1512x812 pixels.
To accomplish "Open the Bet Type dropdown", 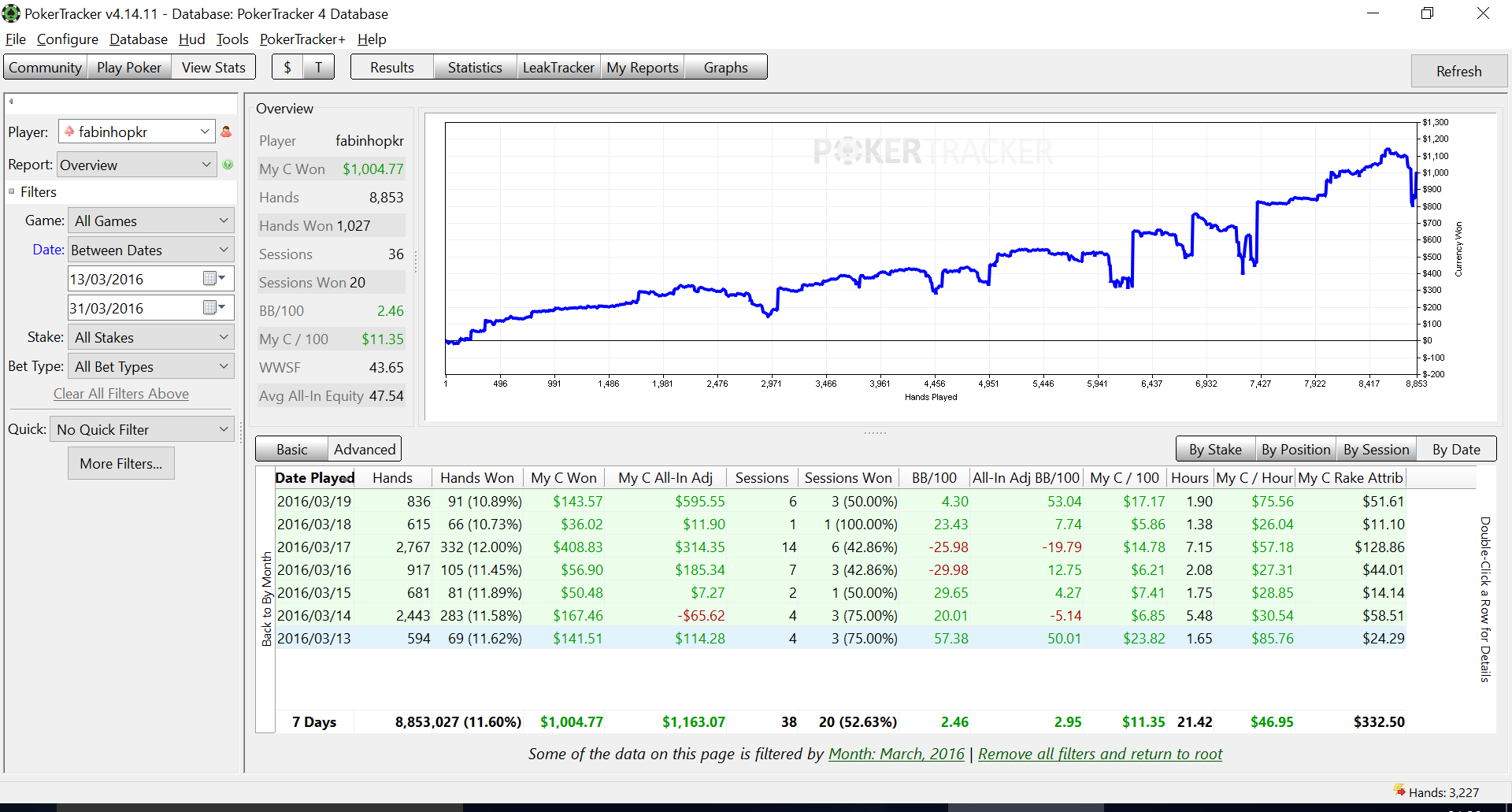I will pyautogui.click(x=151, y=366).
